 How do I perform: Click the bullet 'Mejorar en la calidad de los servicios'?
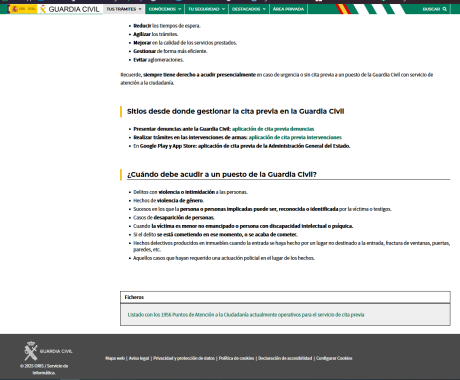185,43
